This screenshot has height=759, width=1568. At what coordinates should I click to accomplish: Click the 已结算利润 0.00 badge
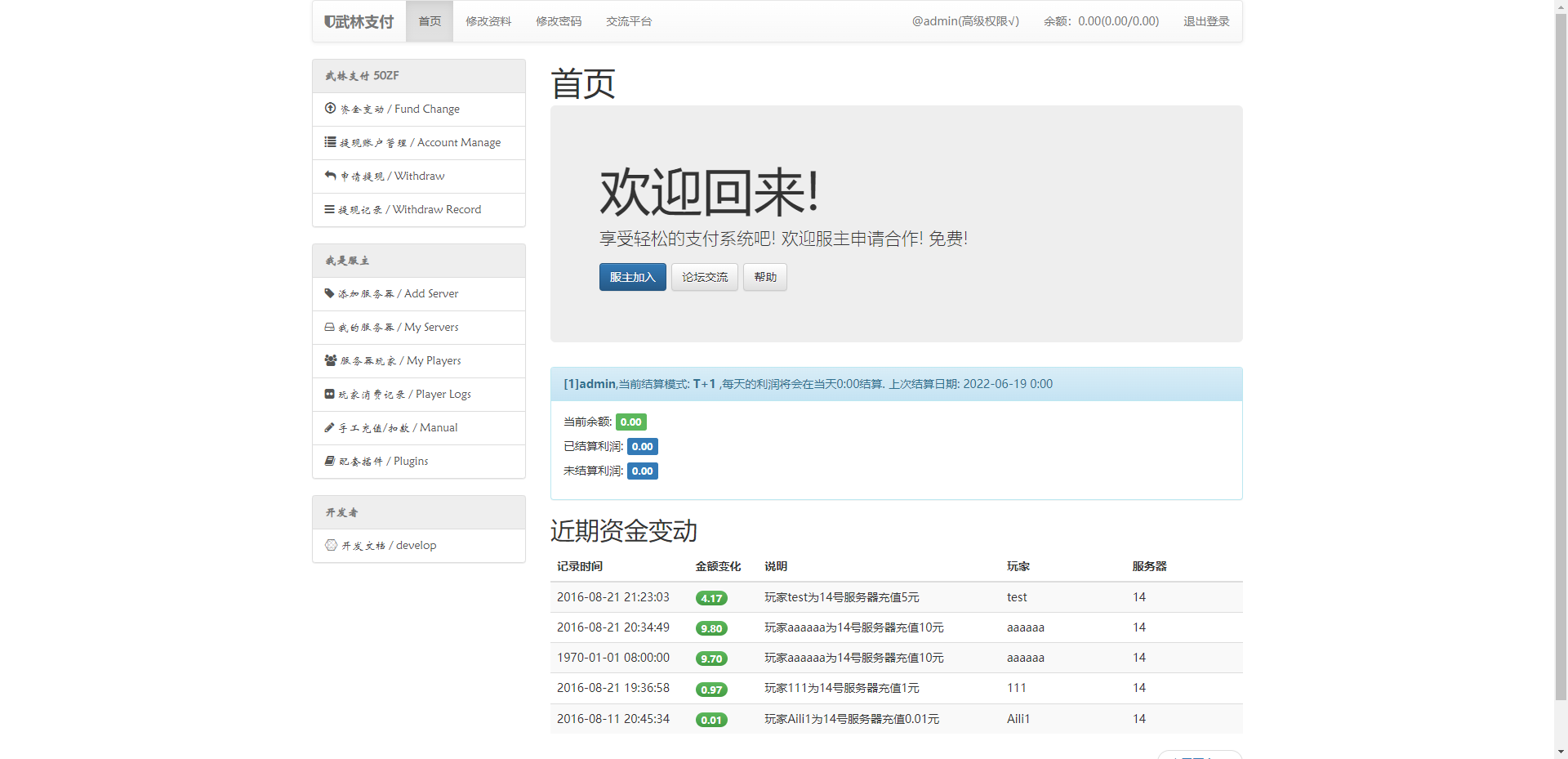point(643,446)
